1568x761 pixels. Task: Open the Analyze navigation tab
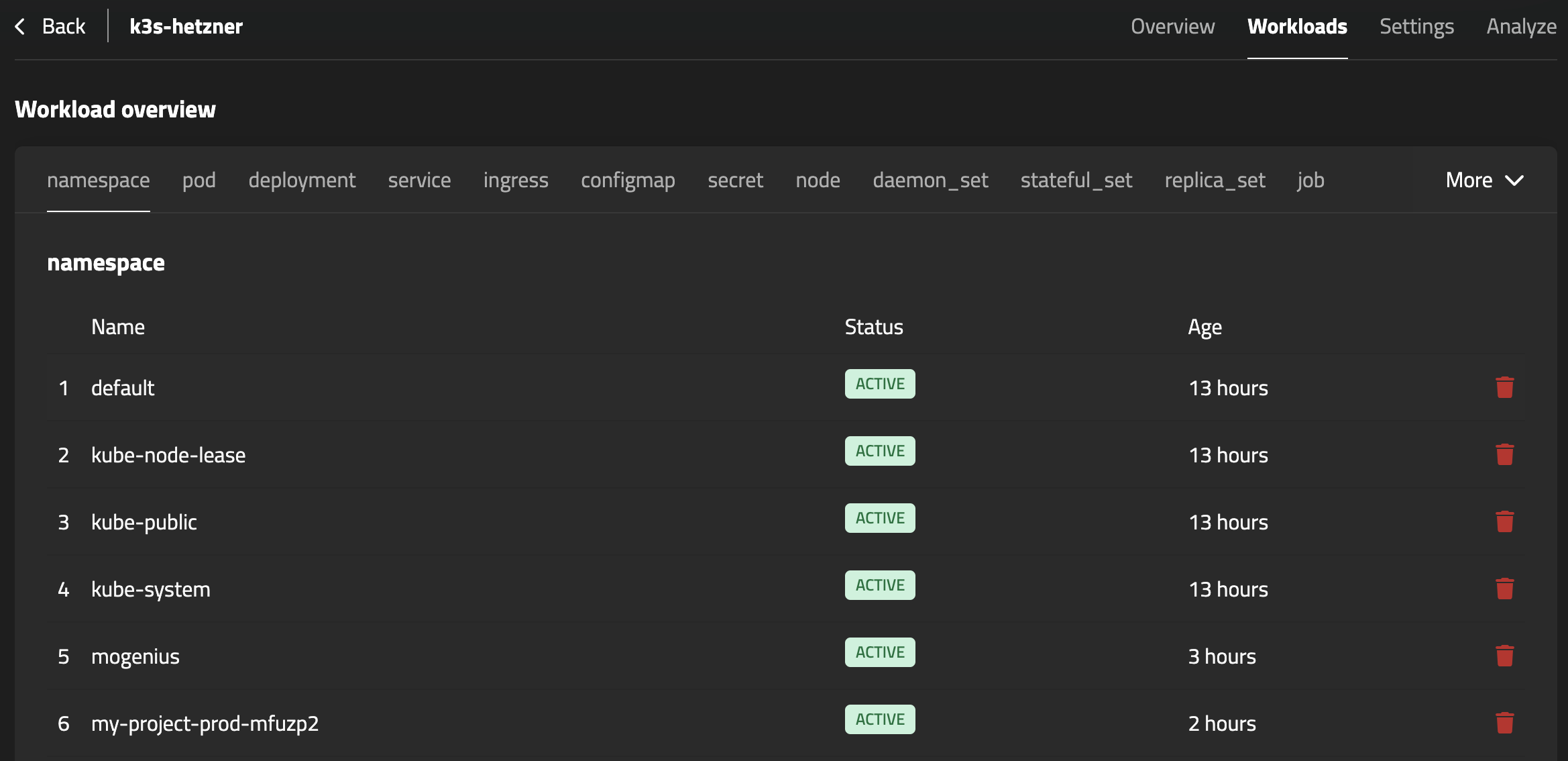tap(1521, 26)
